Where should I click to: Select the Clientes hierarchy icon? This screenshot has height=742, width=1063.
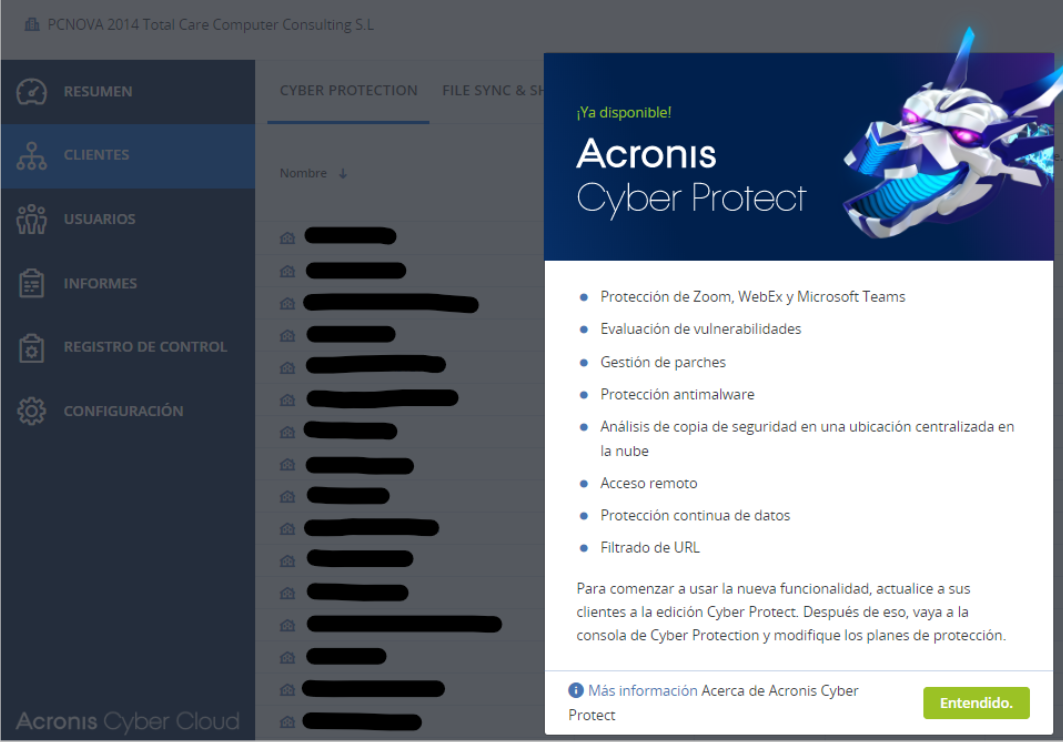coord(32,155)
